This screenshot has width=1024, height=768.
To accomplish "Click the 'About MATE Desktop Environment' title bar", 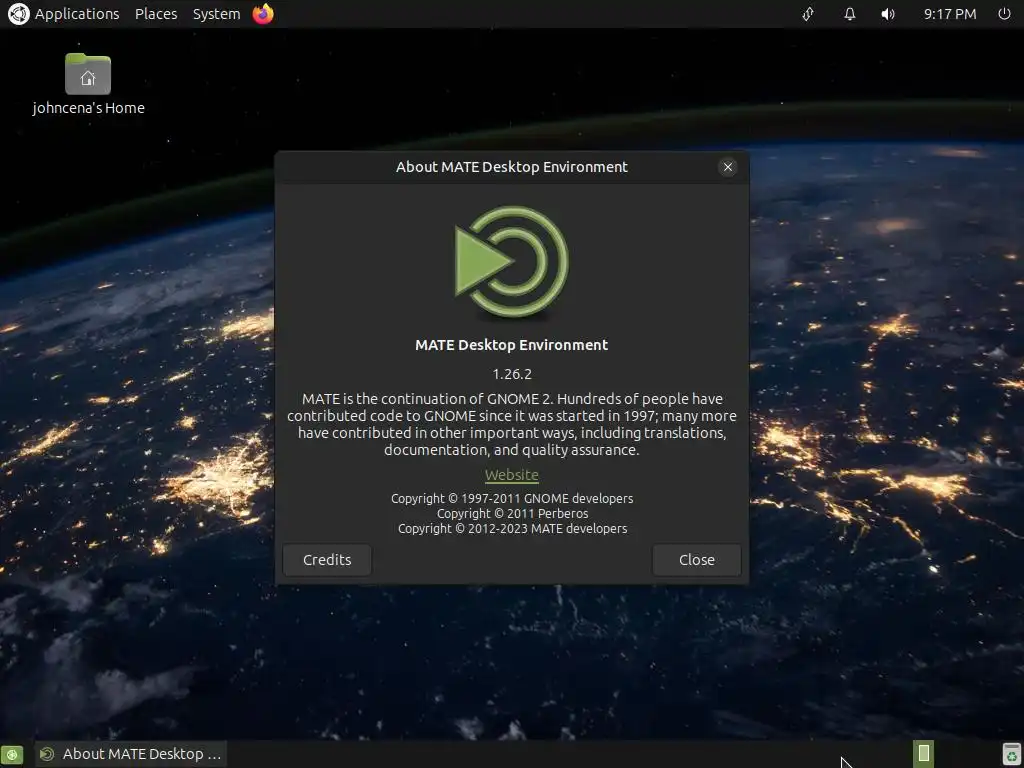I will pos(512,167).
